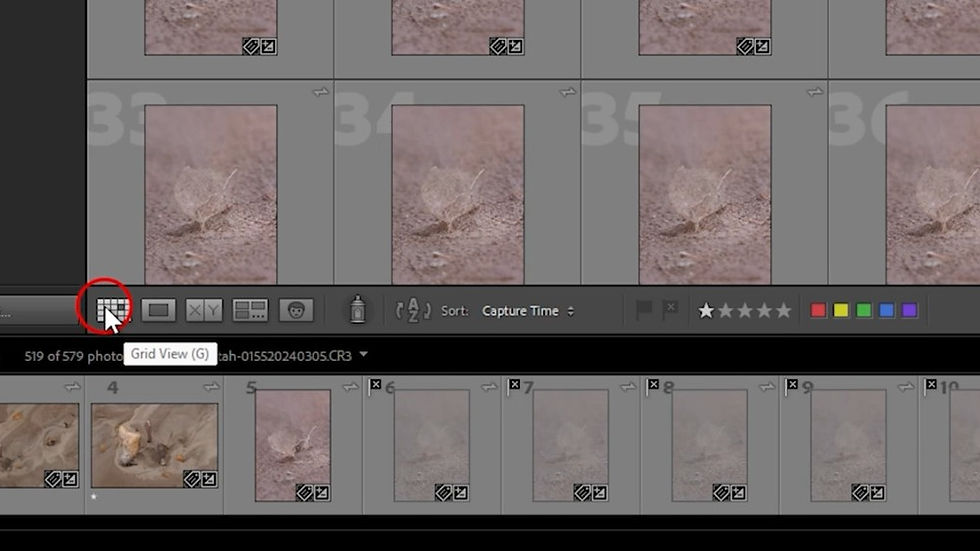The height and width of the screenshot is (551, 980).
Task: Apply red color label
Action: click(x=818, y=310)
